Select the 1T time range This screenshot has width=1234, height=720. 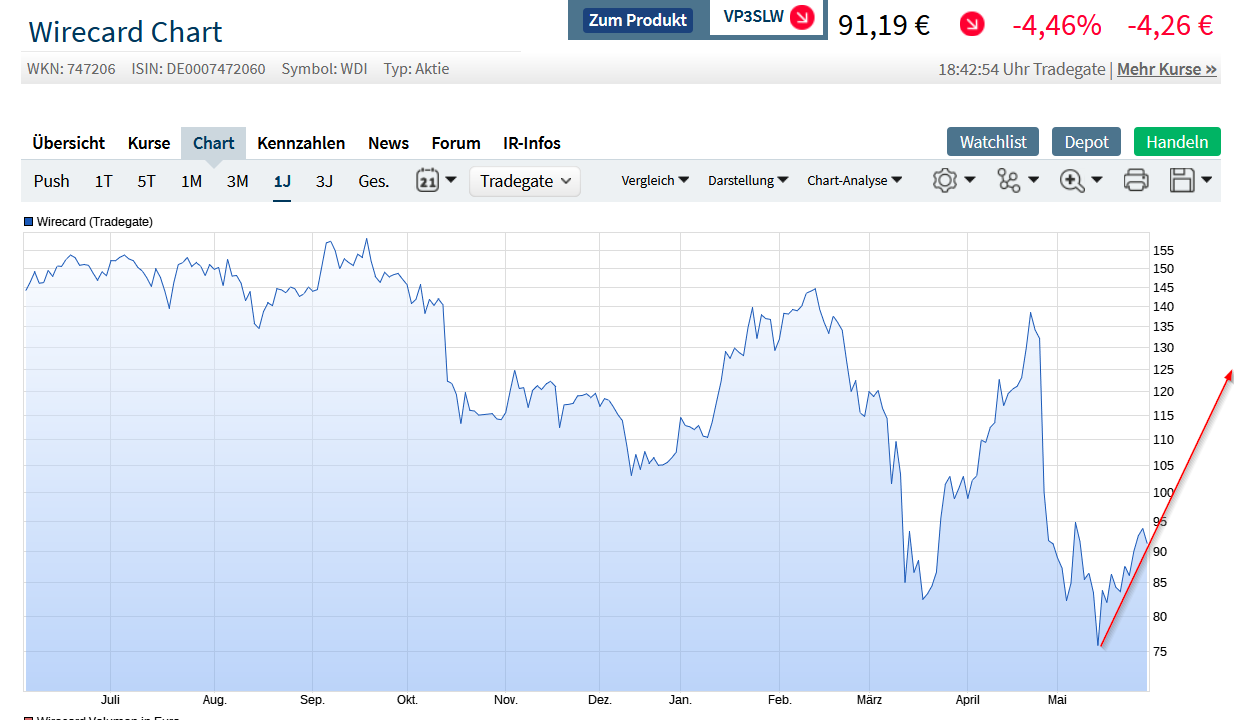(103, 181)
